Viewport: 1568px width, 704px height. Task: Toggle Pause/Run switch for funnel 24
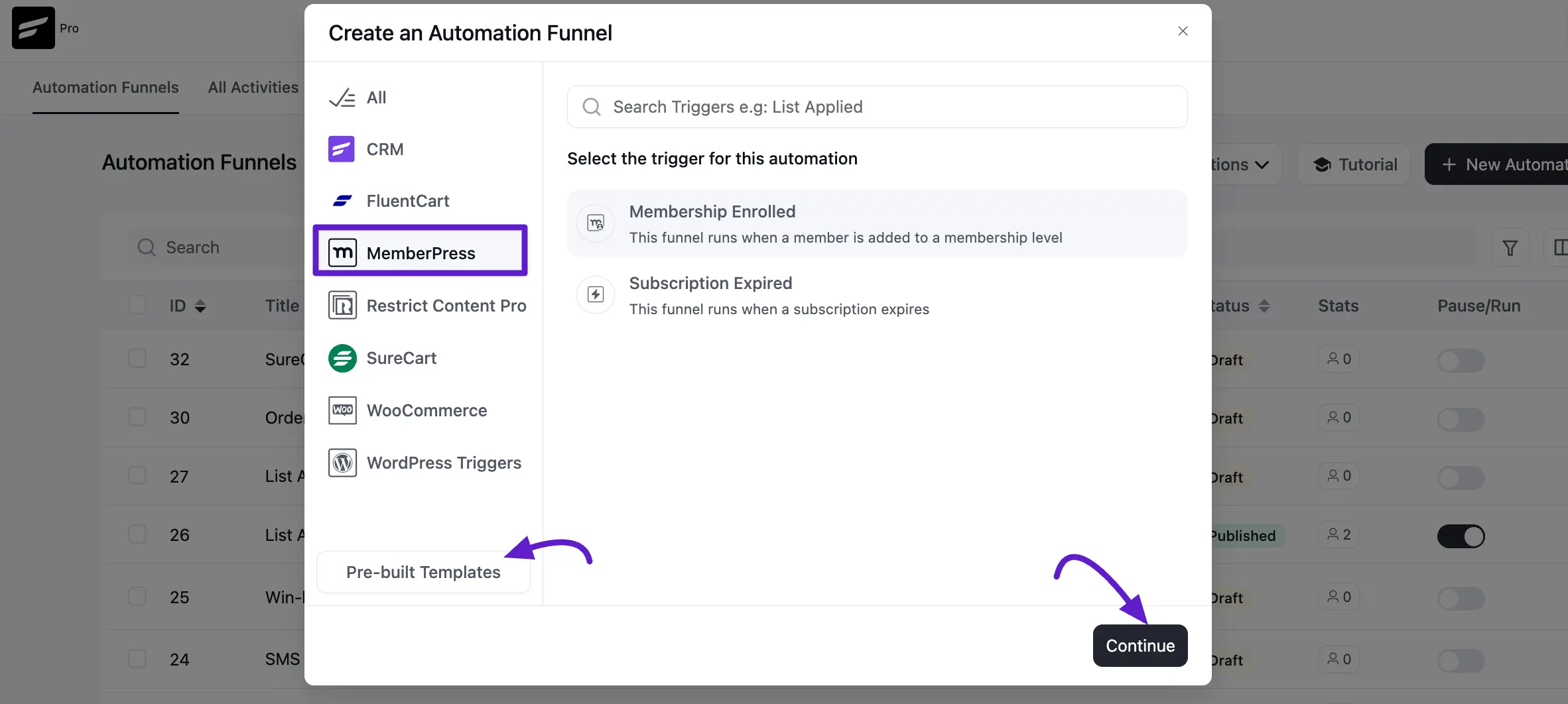[x=1461, y=660]
